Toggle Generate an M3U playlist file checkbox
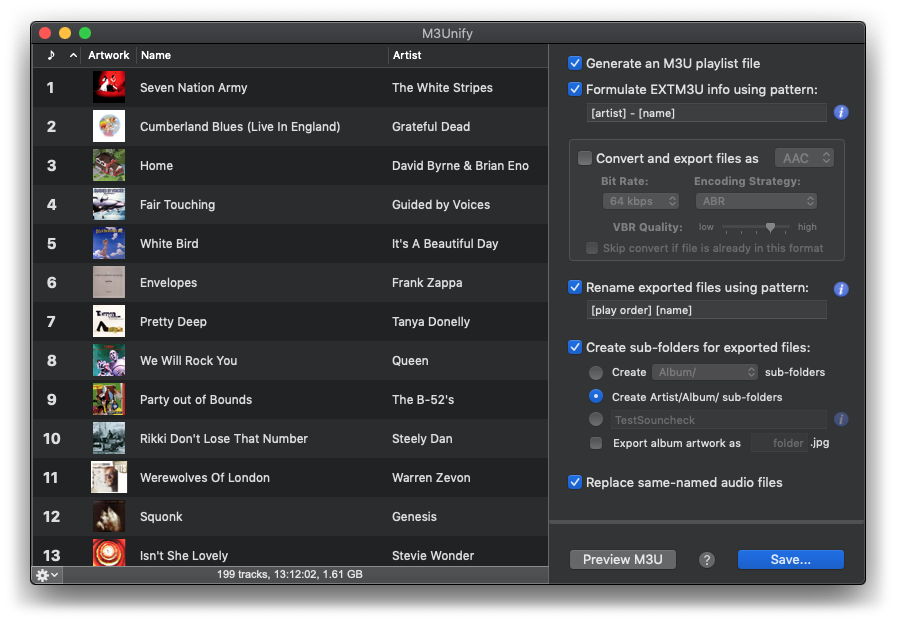The width and height of the screenshot is (898, 621). click(575, 63)
